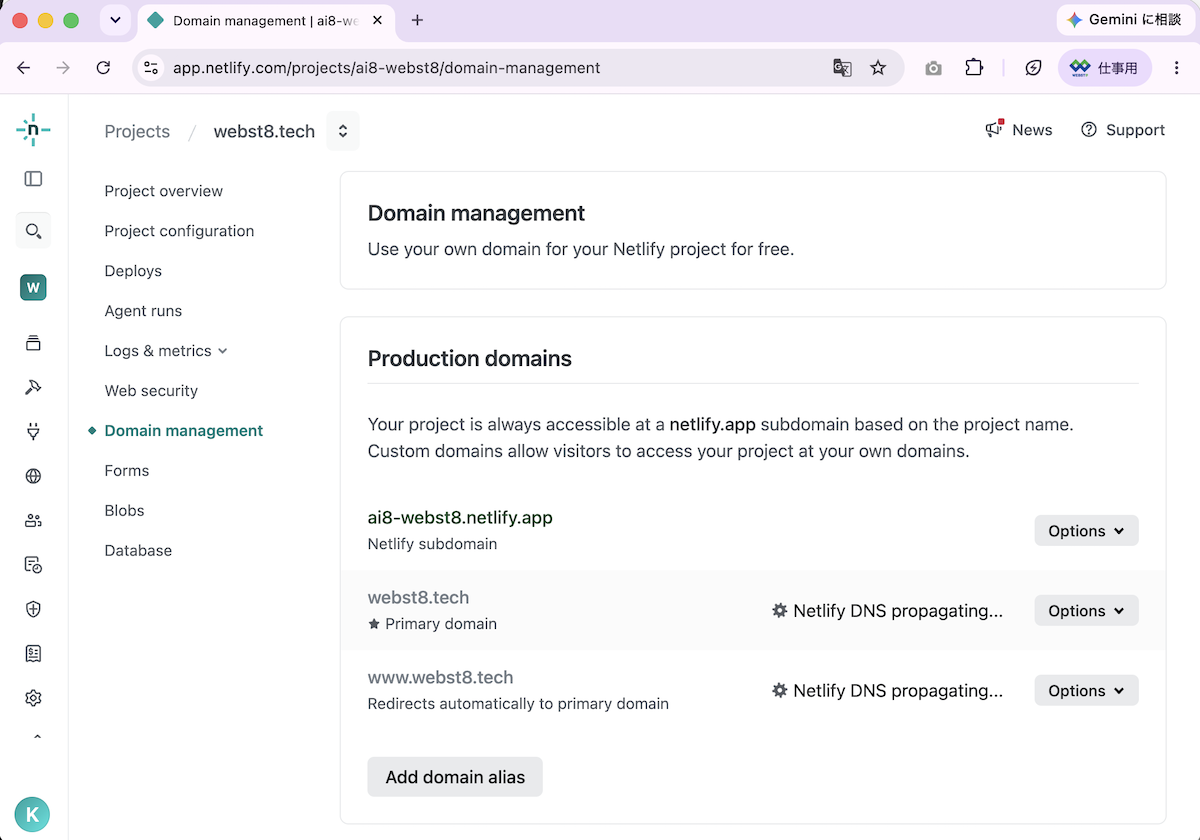Select the Domain management browser tab
Image resolution: width=1200 pixels, height=840 pixels.
pos(268,20)
